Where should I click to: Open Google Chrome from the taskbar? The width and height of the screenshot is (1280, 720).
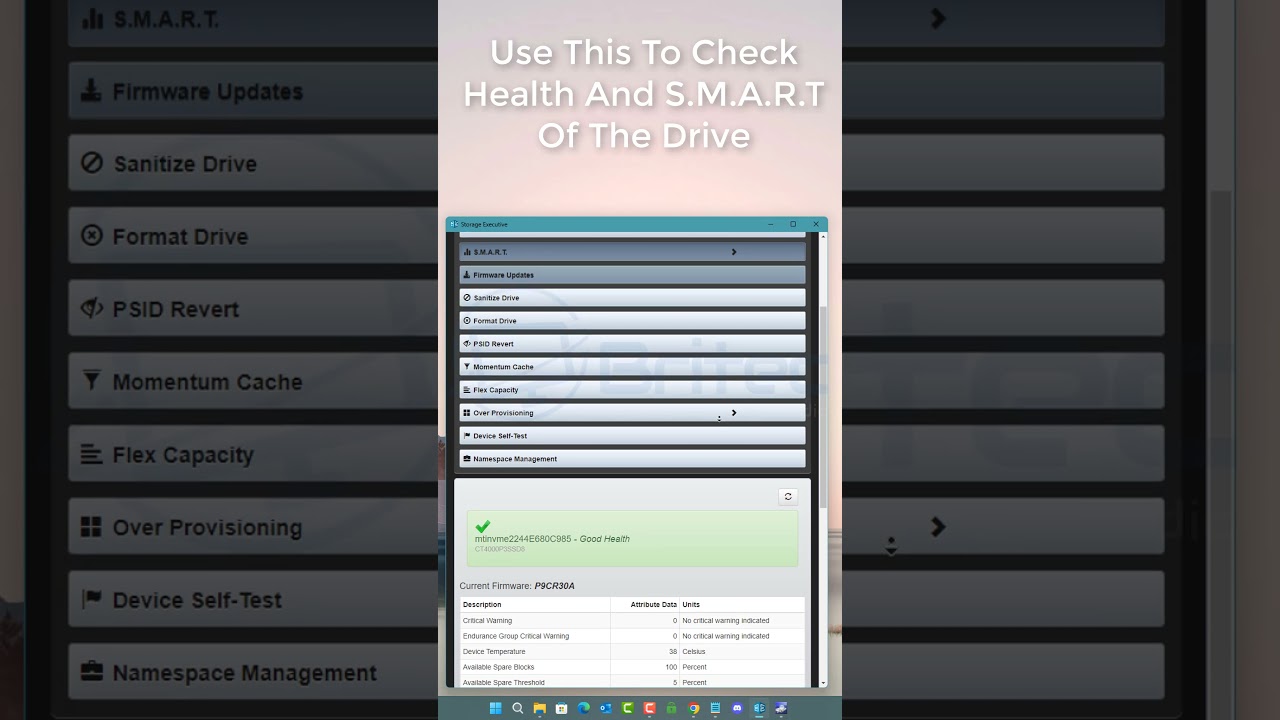(x=694, y=708)
